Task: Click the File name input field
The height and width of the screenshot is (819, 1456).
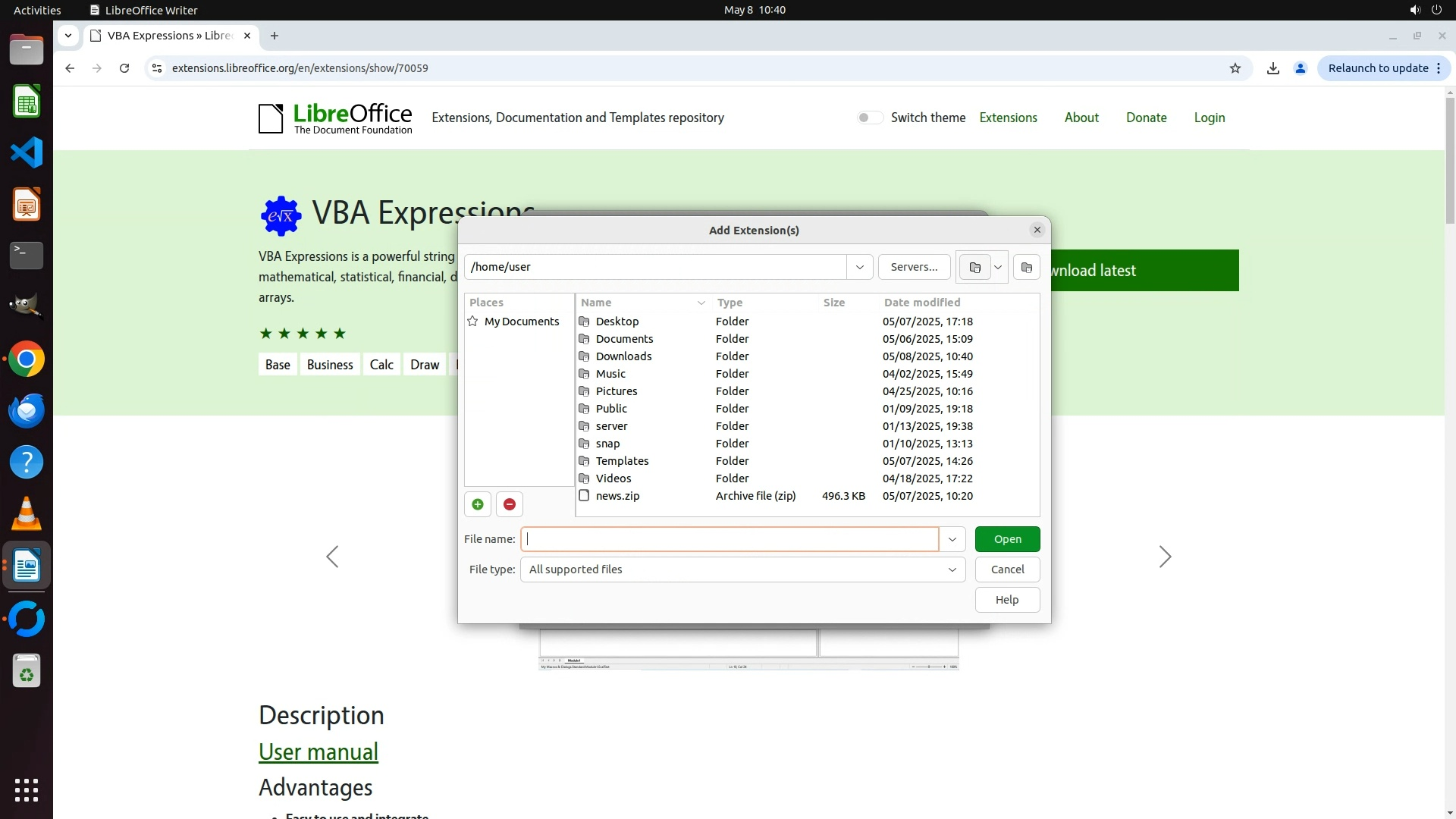Action: (730, 539)
